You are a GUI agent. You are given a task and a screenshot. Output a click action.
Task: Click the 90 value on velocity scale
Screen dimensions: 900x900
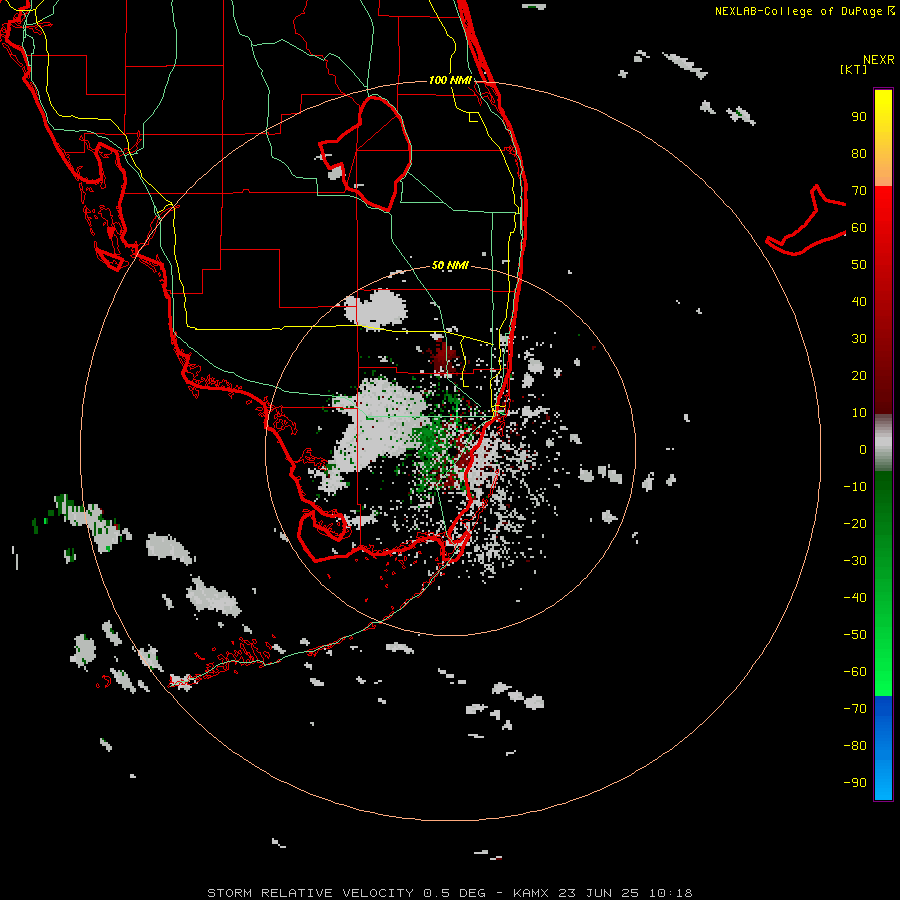(859, 117)
